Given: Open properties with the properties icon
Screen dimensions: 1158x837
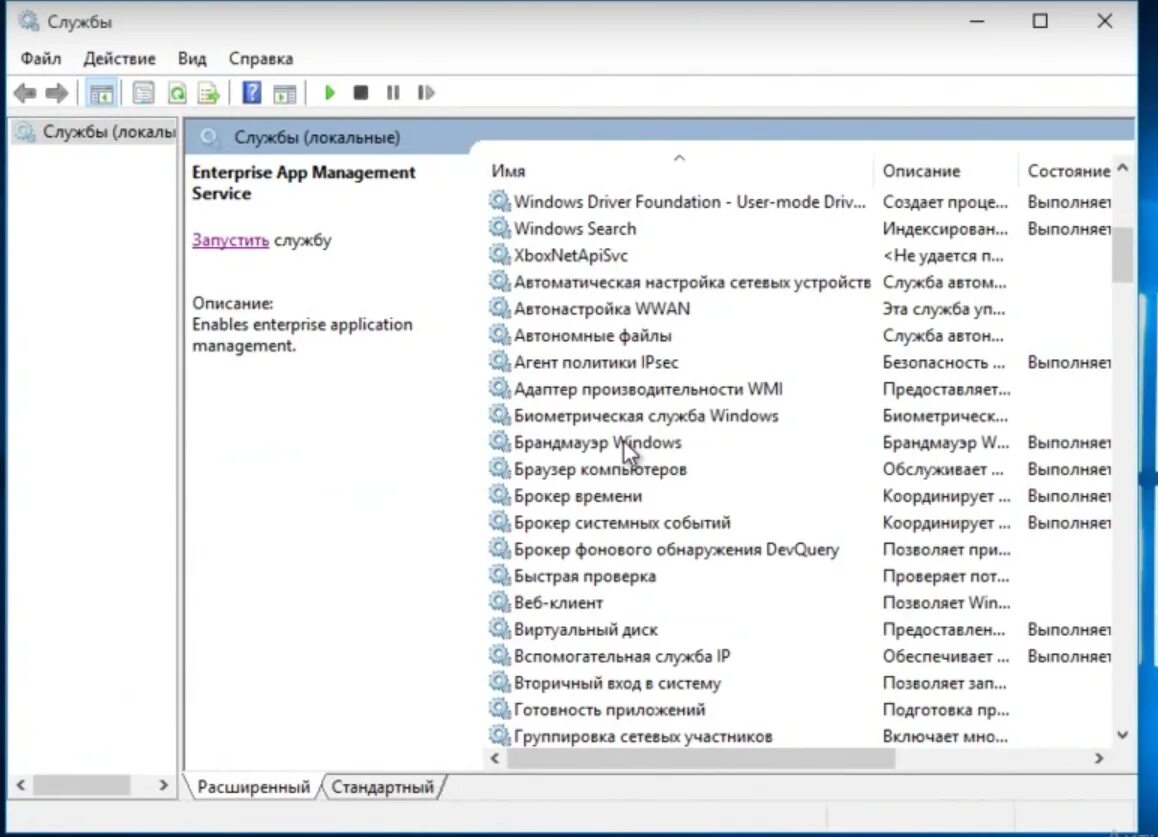Looking at the screenshot, I should point(144,92).
